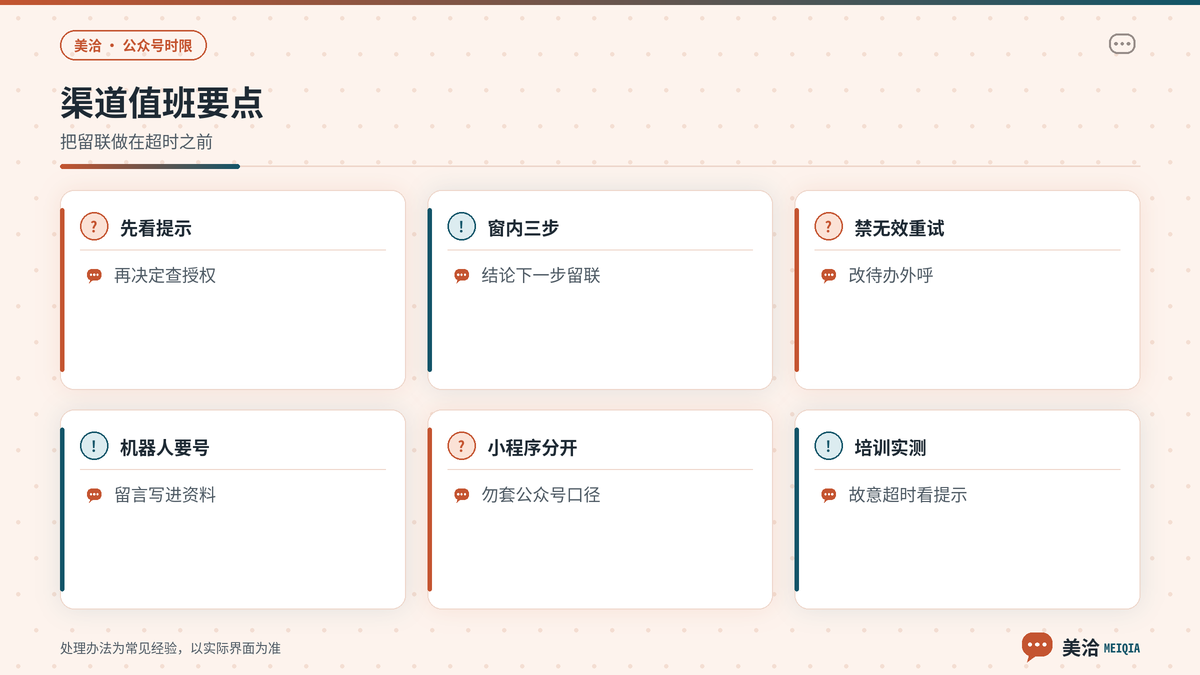
Task: Click the exclamation icon beside 机器人要号
Action: pos(94,446)
